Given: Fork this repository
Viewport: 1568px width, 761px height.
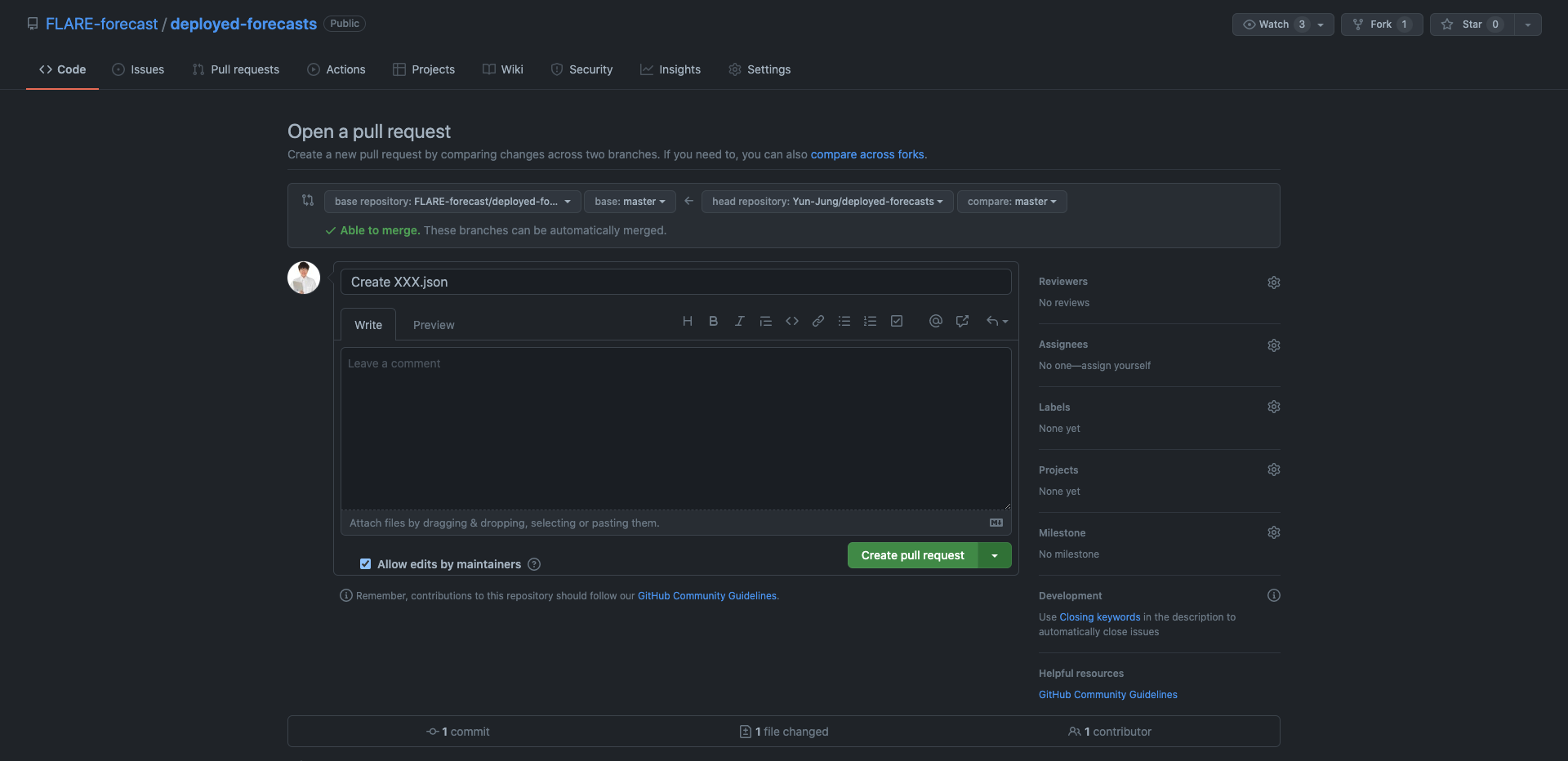Looking at the screenshot, I should [1382, 24].
